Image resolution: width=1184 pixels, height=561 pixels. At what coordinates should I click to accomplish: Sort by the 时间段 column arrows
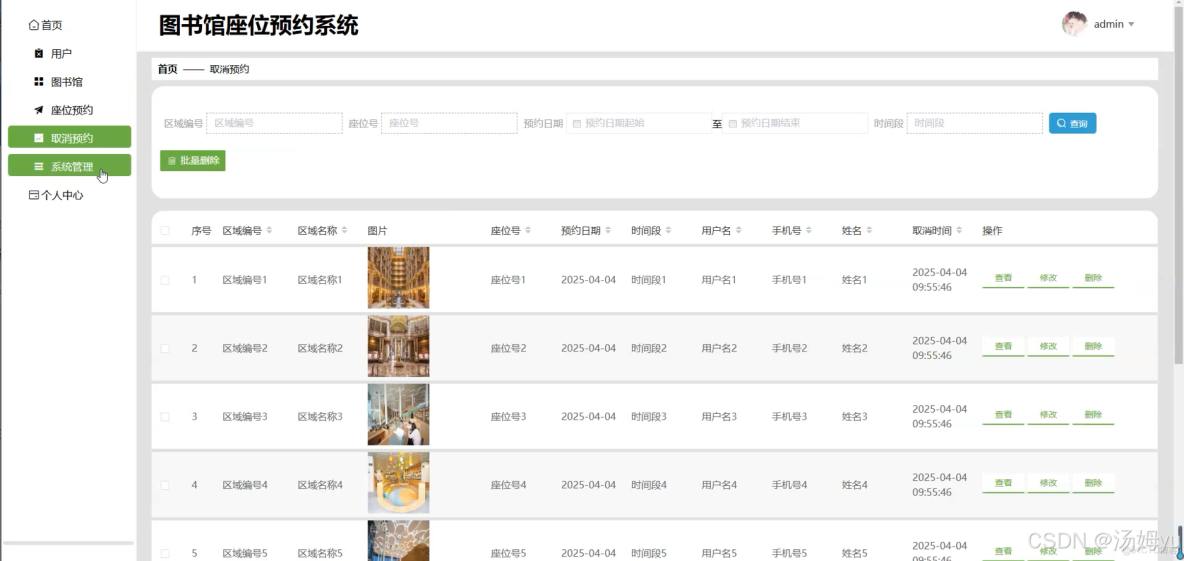668,230
